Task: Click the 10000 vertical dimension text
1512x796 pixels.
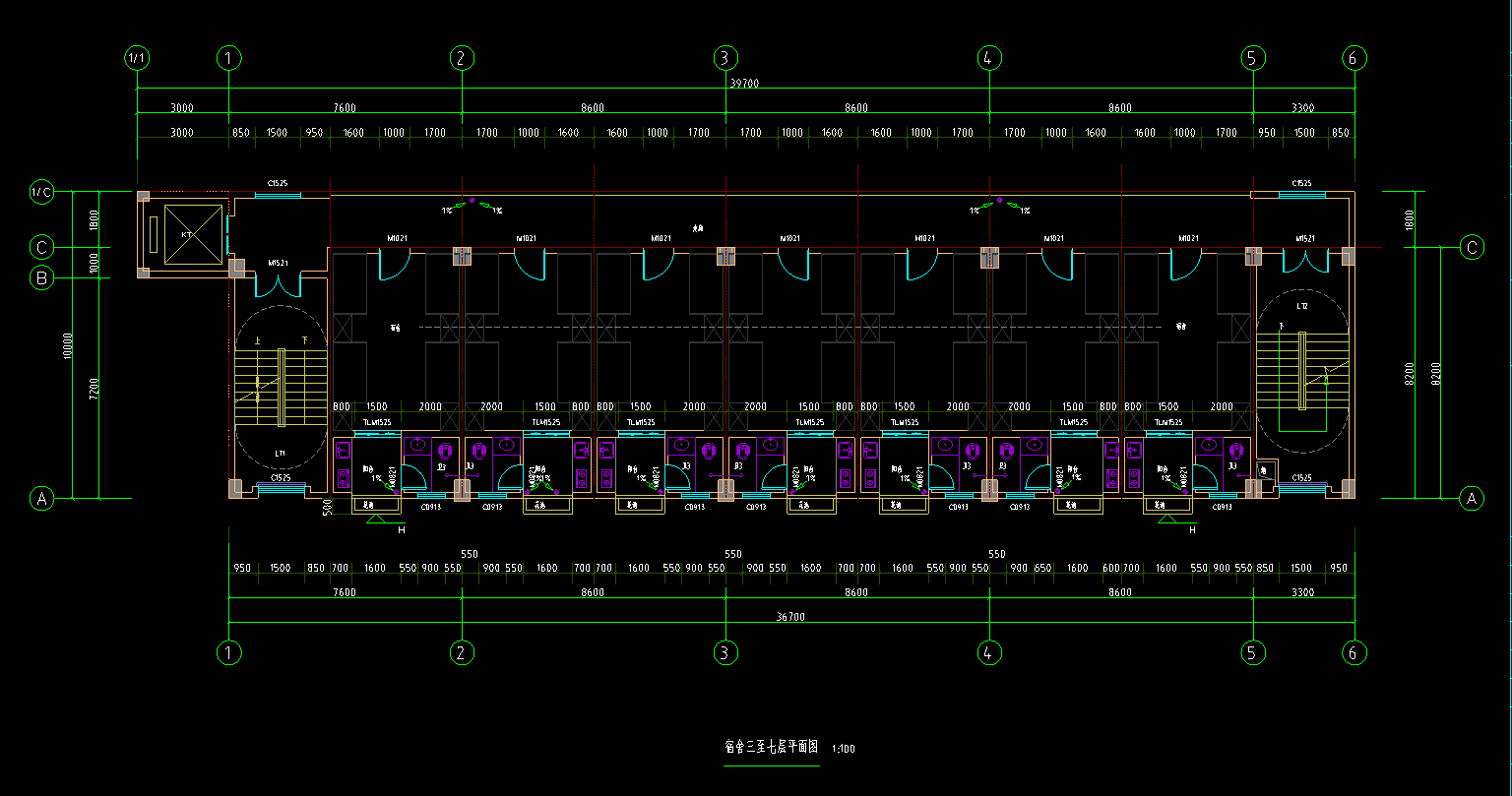Action: tap(68, 344)
